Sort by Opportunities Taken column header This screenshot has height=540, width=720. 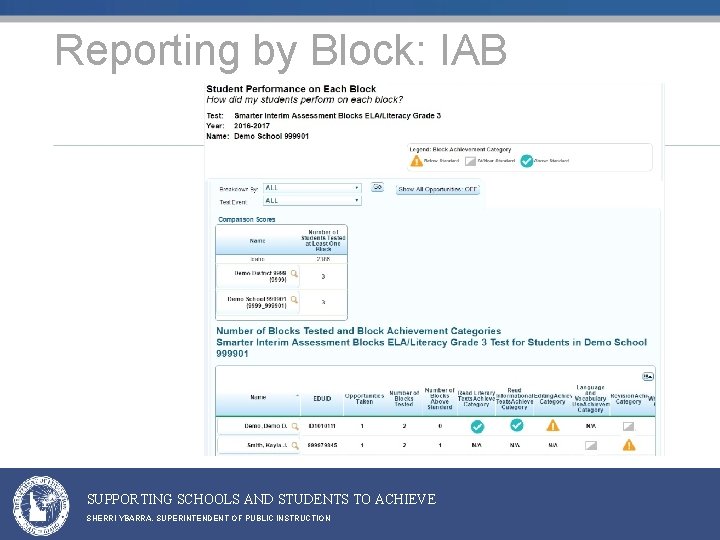(x=364, y=399)
